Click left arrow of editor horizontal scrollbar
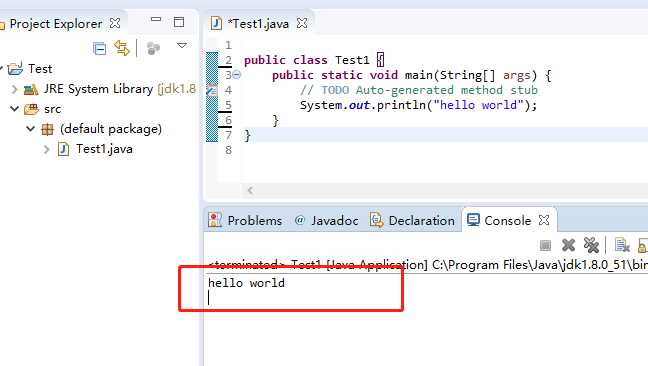 [250, 190]
